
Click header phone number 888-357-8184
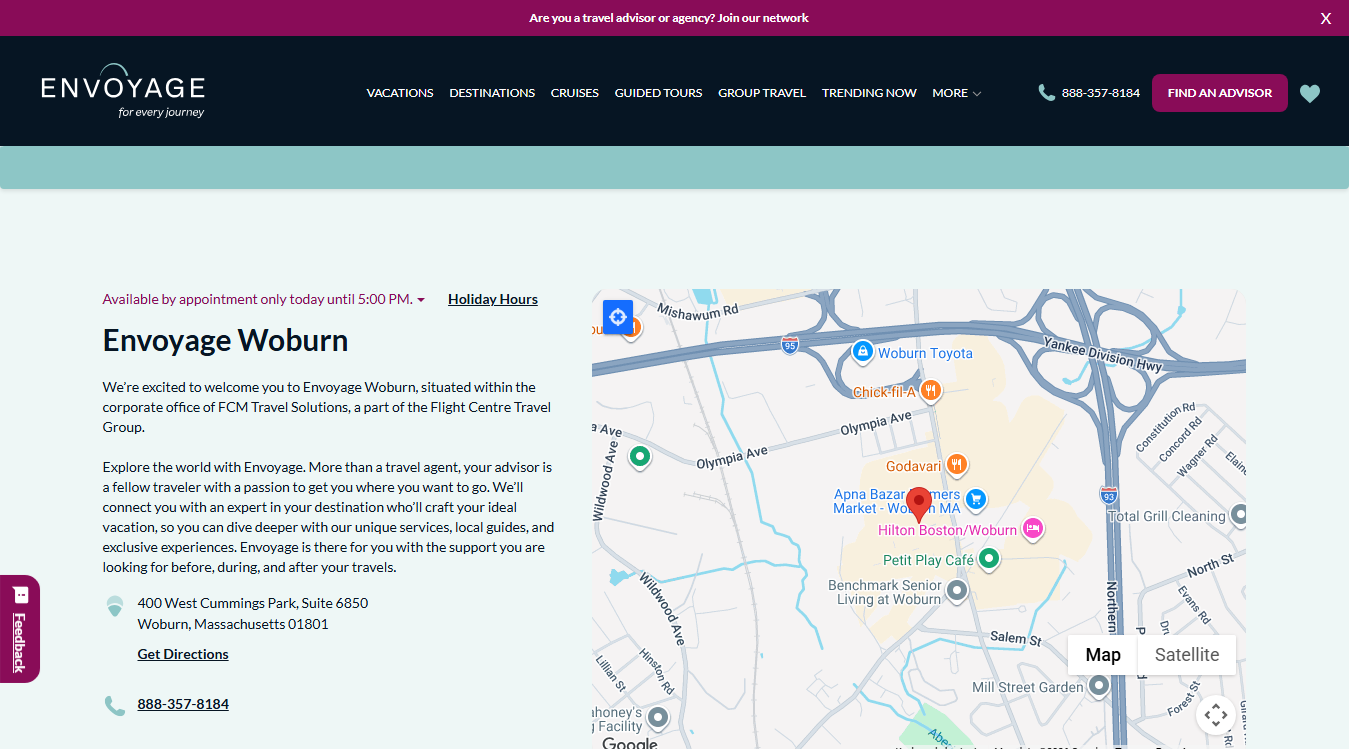click(x=1101, y=93)
